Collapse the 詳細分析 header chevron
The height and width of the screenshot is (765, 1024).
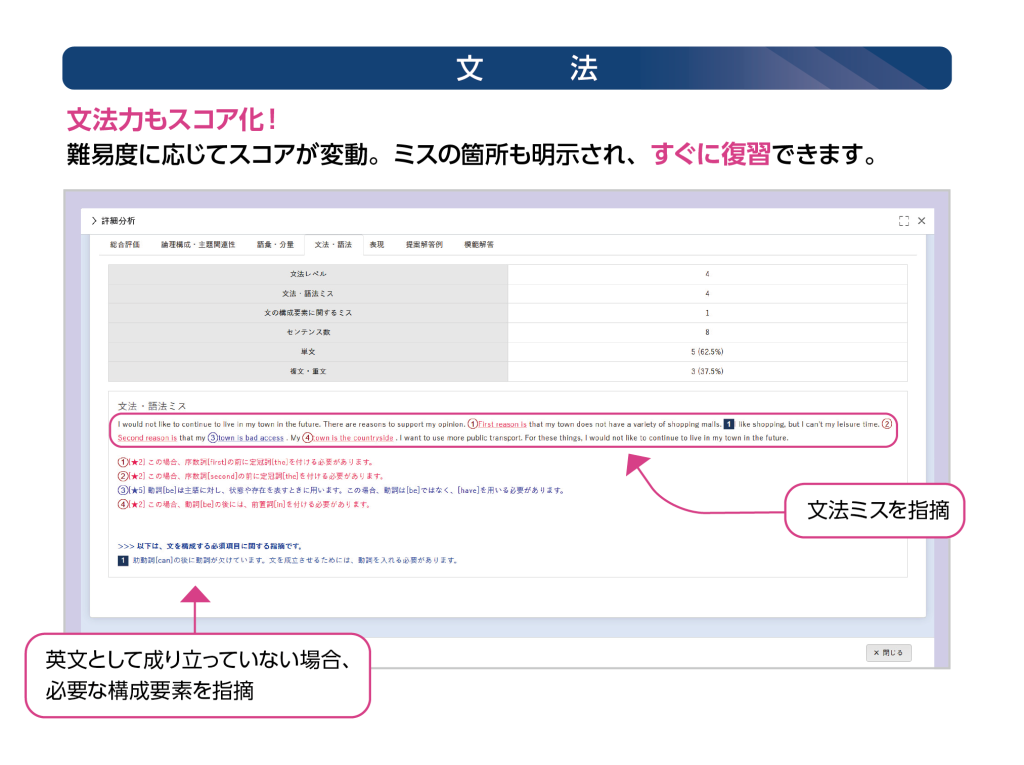[94, 221]
